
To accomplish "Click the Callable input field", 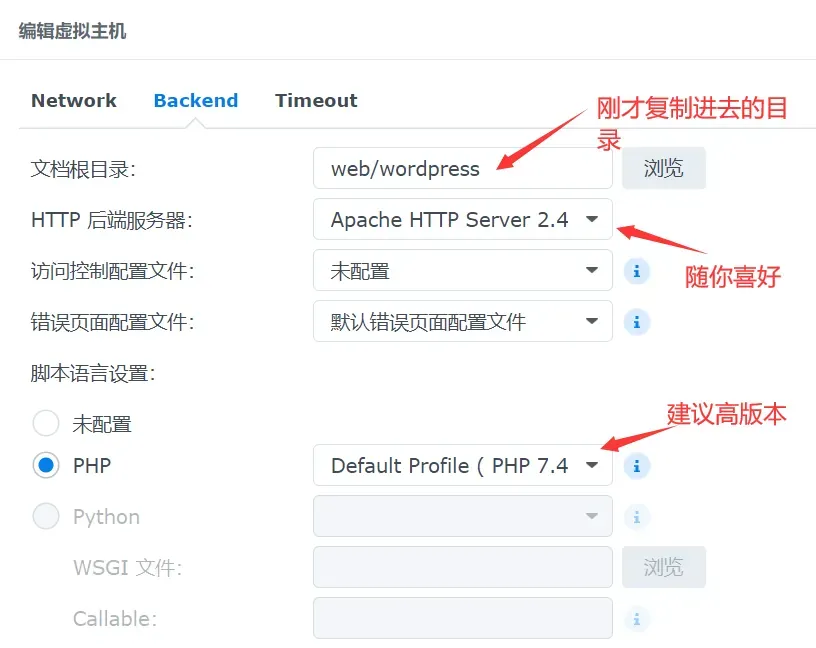I will pos(463,618).
